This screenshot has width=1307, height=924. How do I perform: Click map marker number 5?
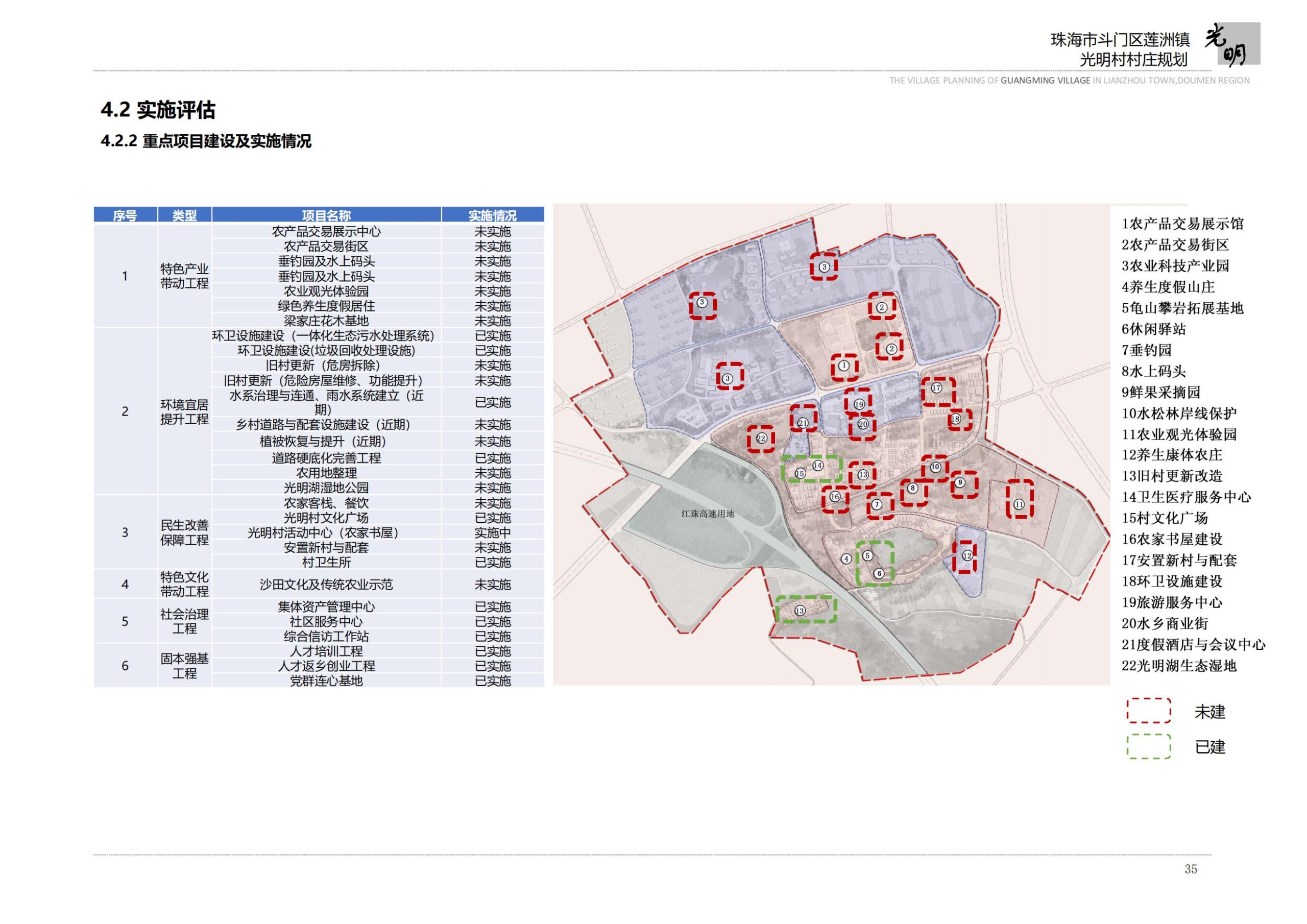tap(867, 555)
